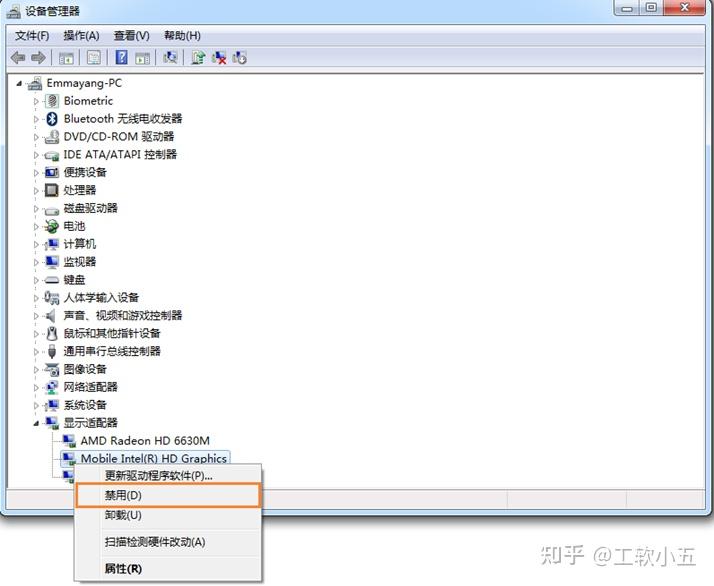Select the IDE ATA/ATAPI 控制器 label

(x=120, y=155)
